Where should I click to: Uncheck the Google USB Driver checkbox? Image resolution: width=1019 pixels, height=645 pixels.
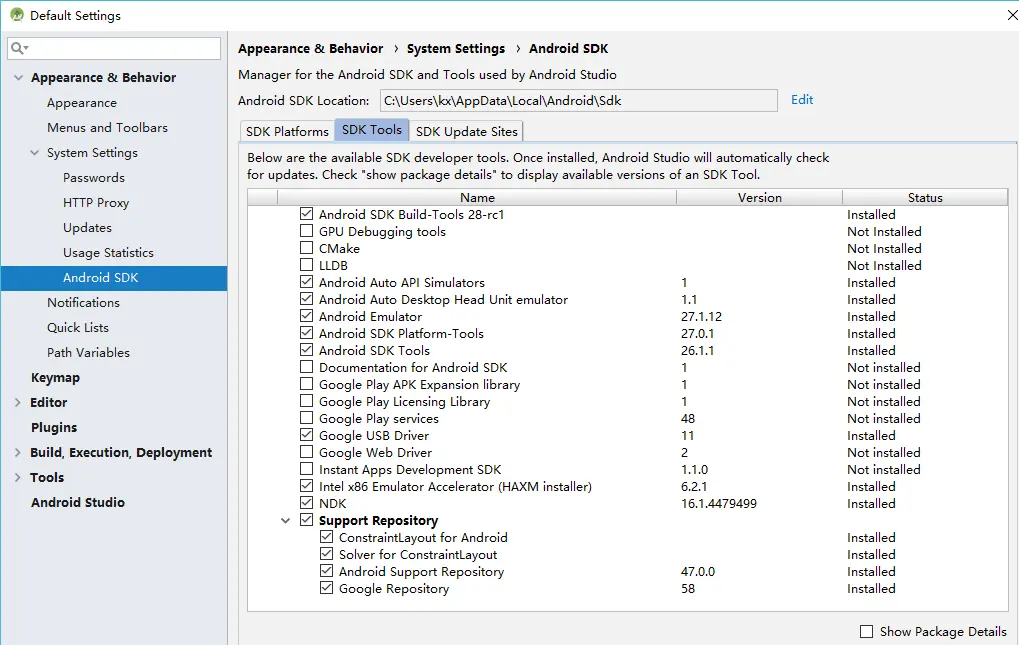[x=307, y=436]
